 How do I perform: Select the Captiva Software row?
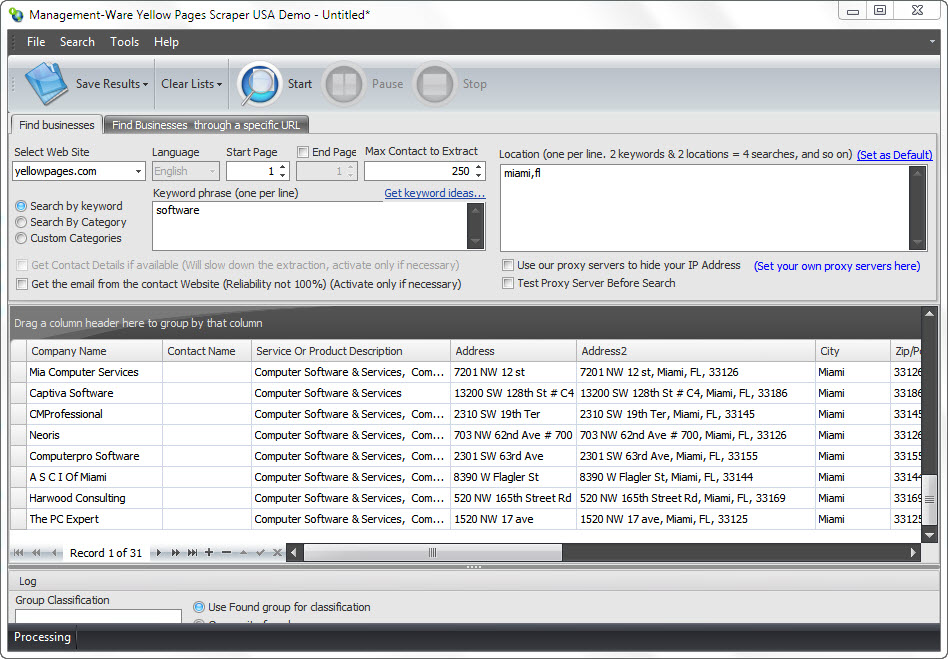click(x=466, y=393)
